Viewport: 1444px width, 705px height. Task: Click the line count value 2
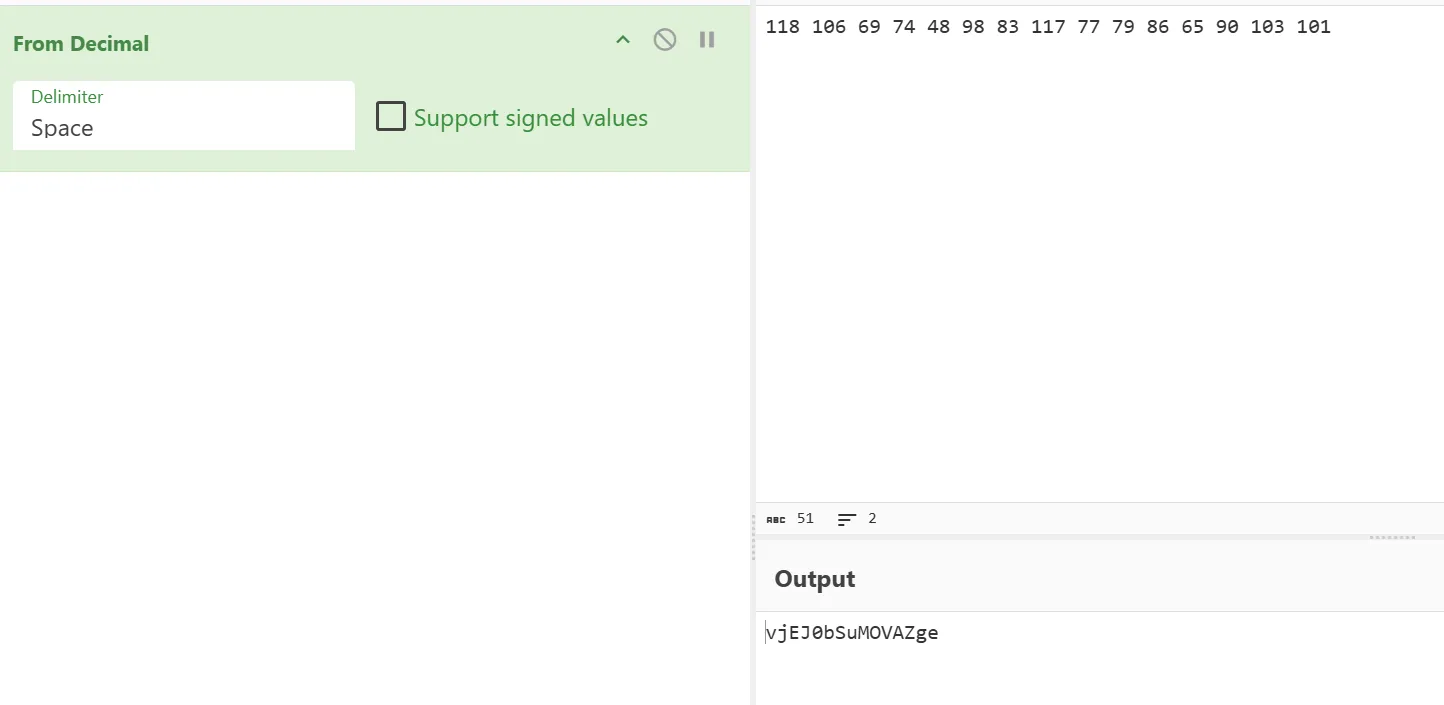click(872, 519)
